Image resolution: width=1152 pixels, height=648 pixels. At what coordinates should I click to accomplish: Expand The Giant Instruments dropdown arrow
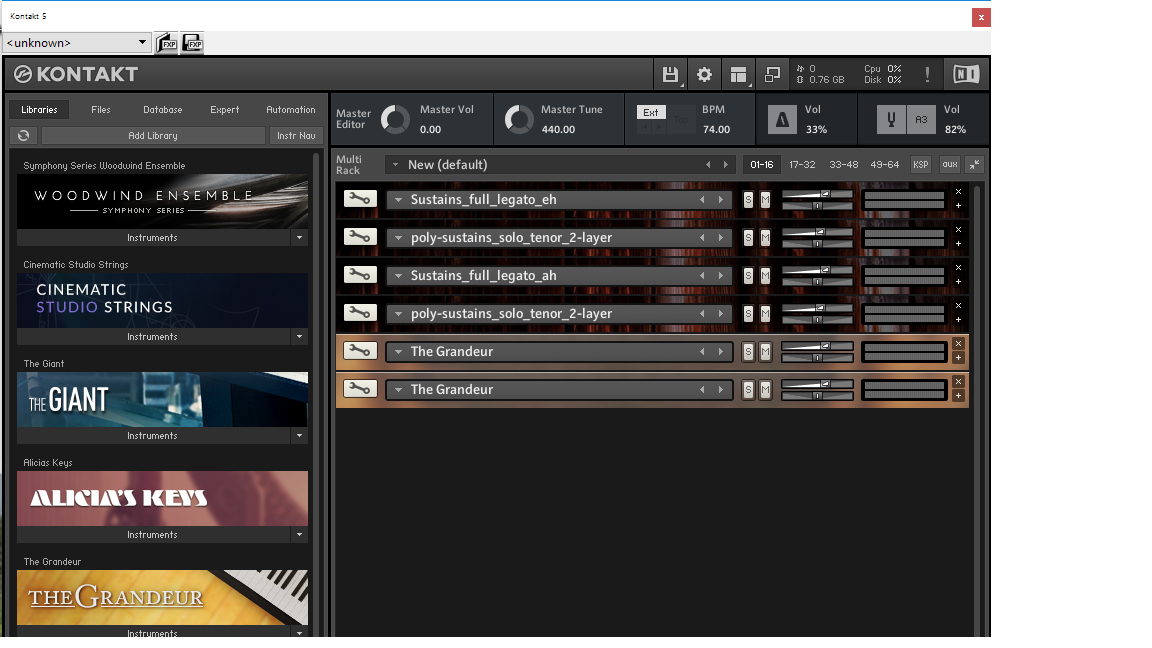coord(299,436)
